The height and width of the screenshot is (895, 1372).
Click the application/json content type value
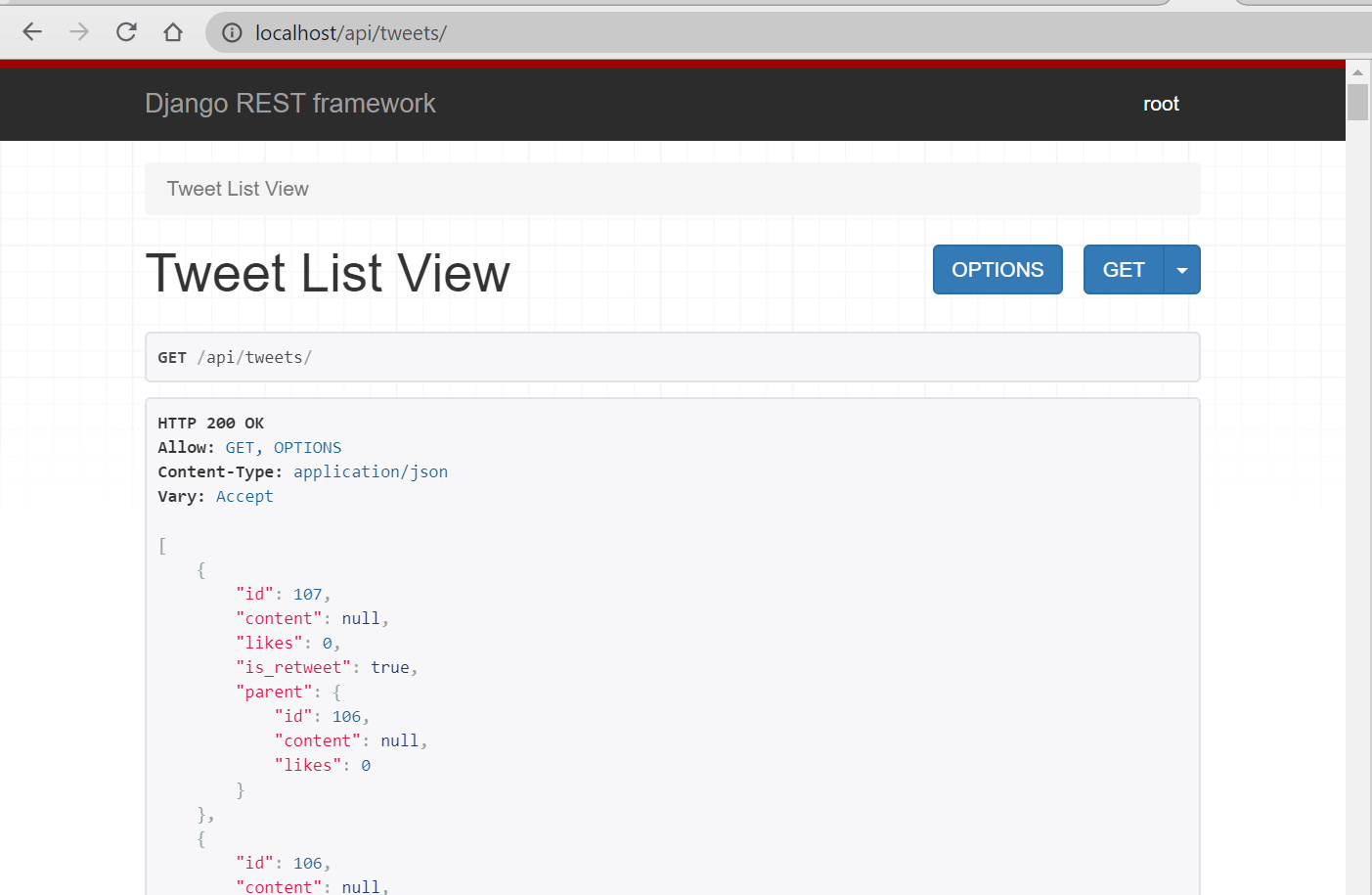371,471
